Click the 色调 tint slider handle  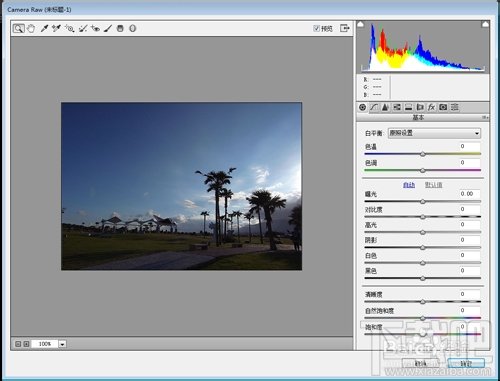click(423, 170)
